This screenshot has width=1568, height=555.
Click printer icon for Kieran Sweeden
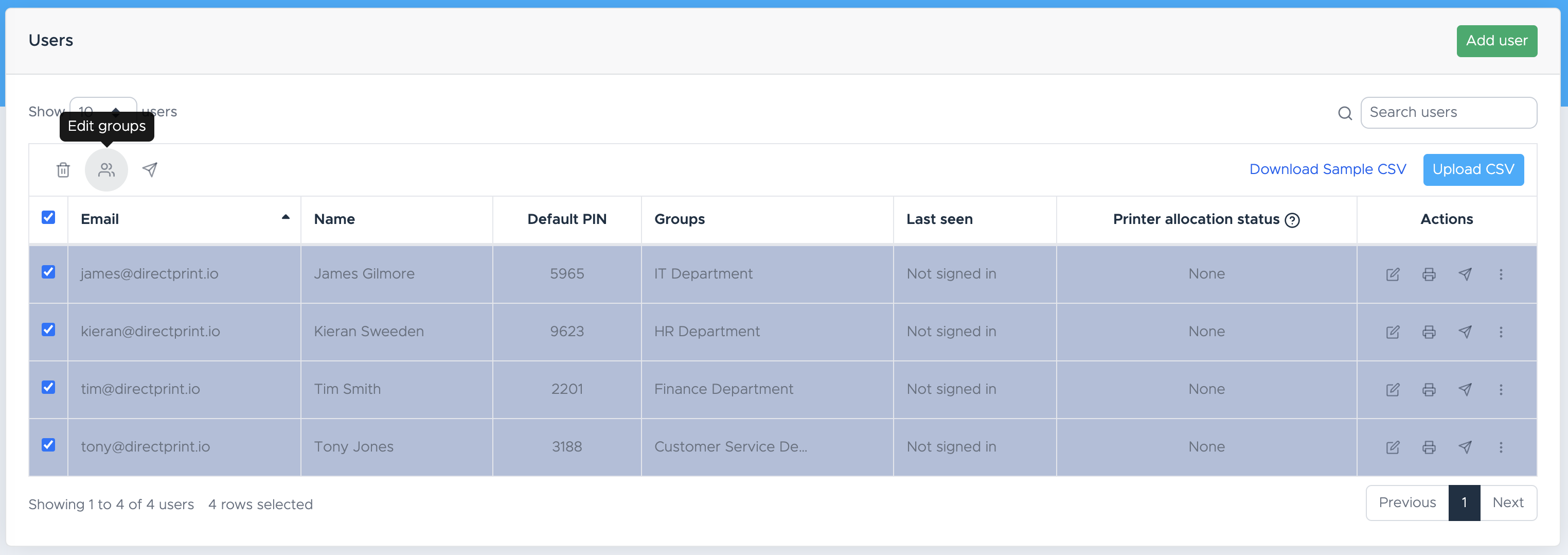click(1429, 332)
